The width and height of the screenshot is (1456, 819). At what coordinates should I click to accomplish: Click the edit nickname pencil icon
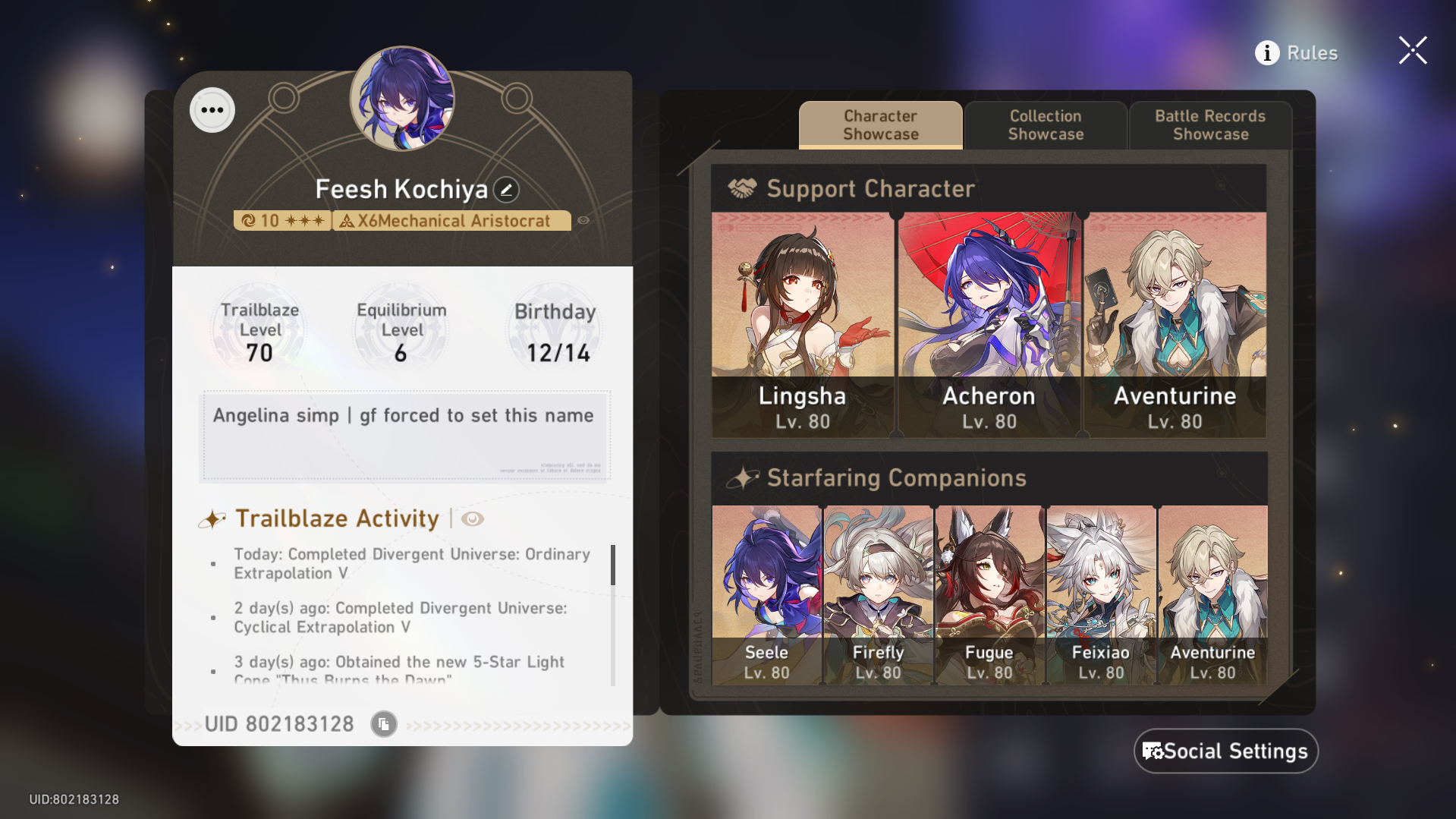click(506, 190)
